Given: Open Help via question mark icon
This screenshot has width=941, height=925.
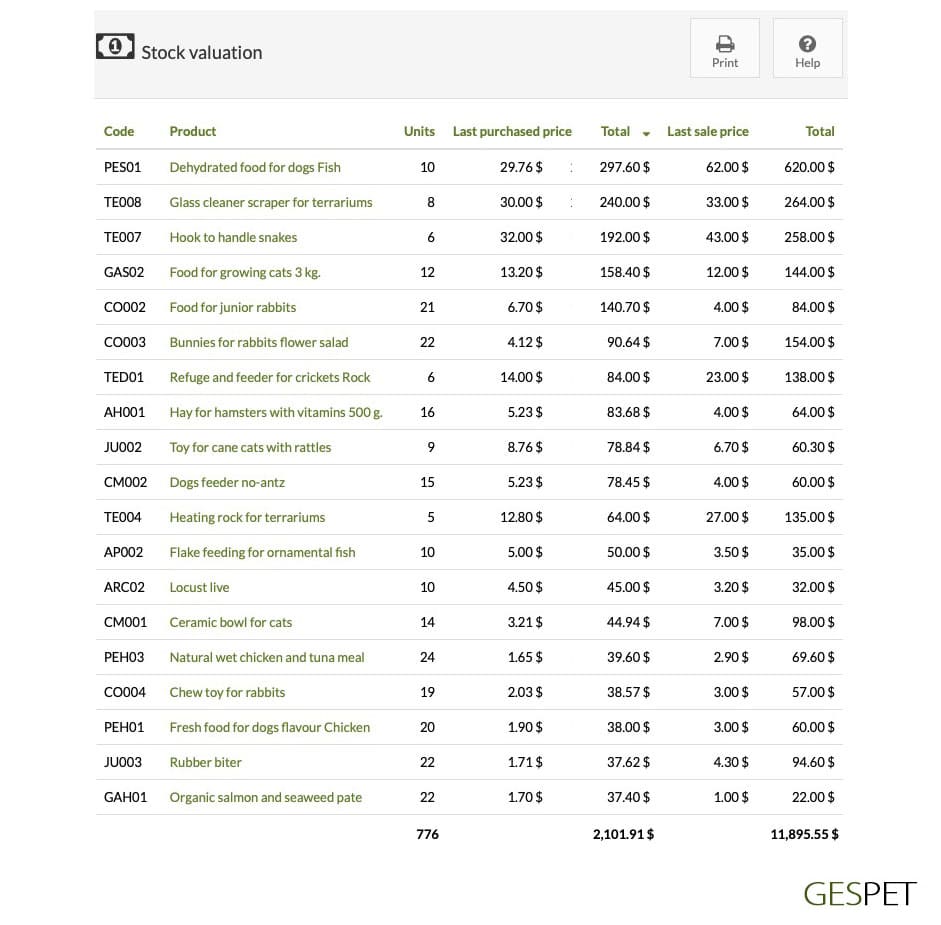Looking at the screenshot, I should pos(807,44).
